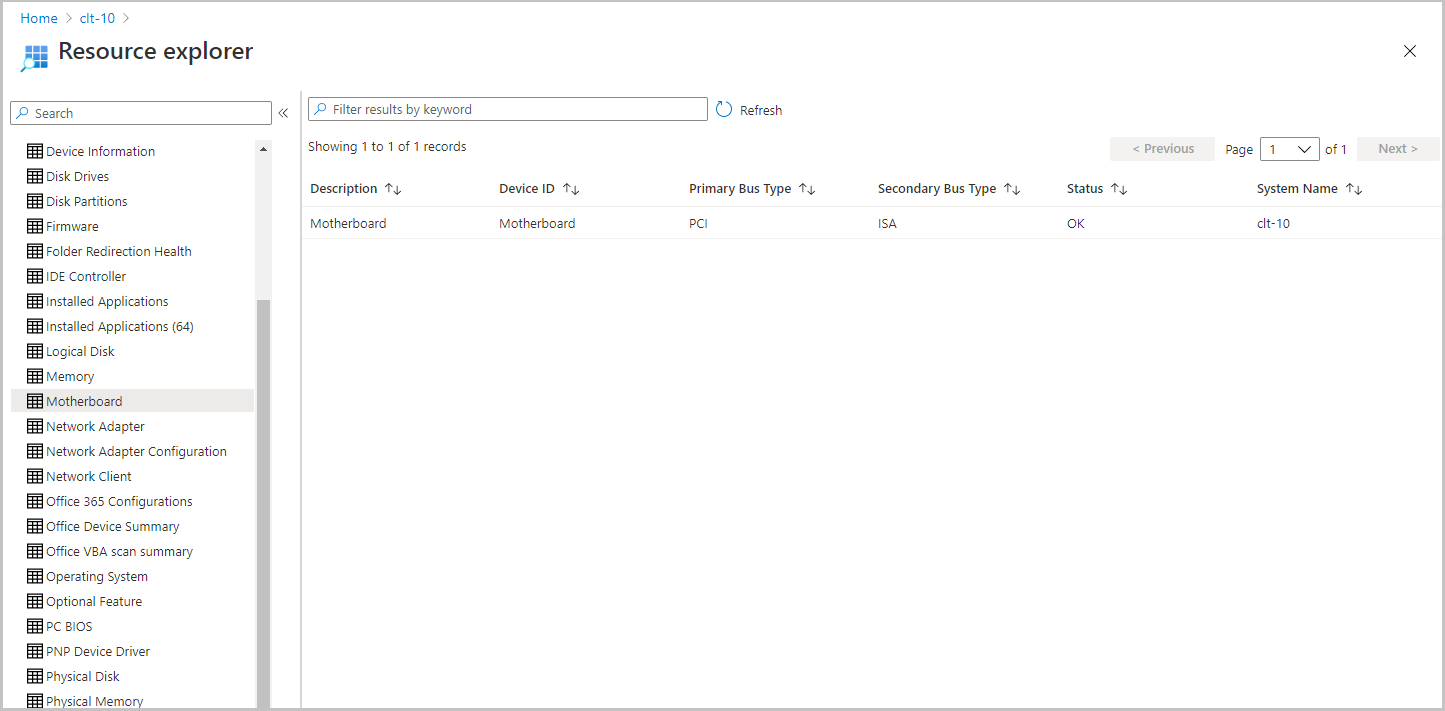Sort by Primary Bus Type column
Screen dimensions: 1445x711
coord(807,189)
